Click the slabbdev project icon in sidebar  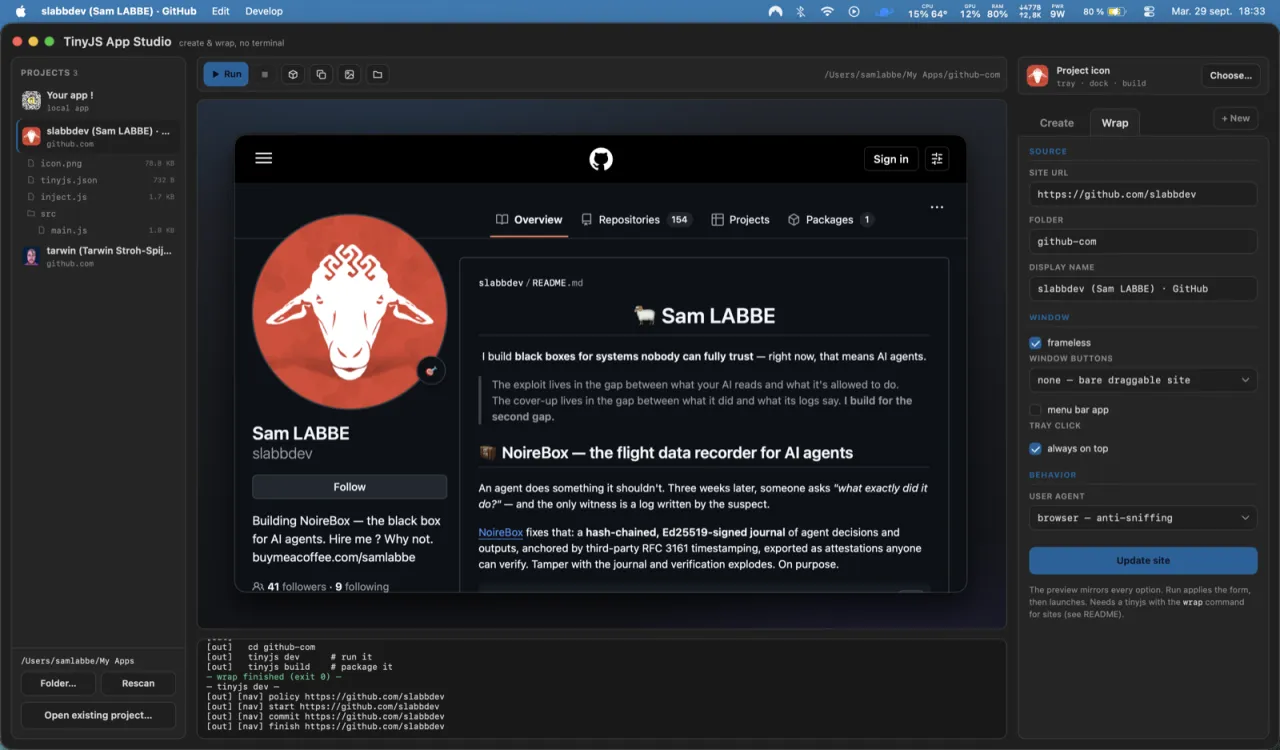point(32,136)
